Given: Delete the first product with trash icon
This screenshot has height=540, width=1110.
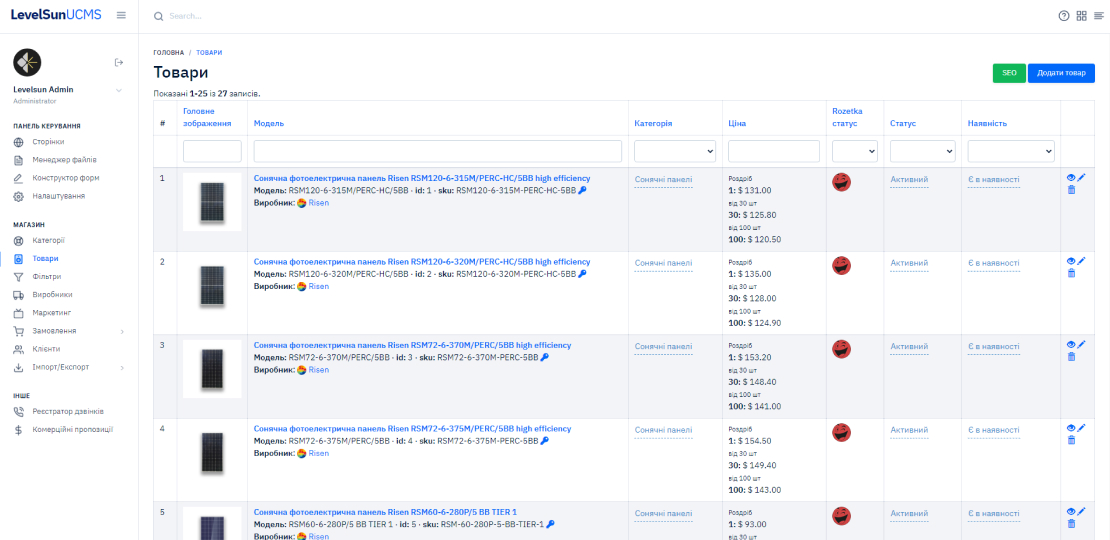Looking at the screenshot, I should click(1071, 189).
